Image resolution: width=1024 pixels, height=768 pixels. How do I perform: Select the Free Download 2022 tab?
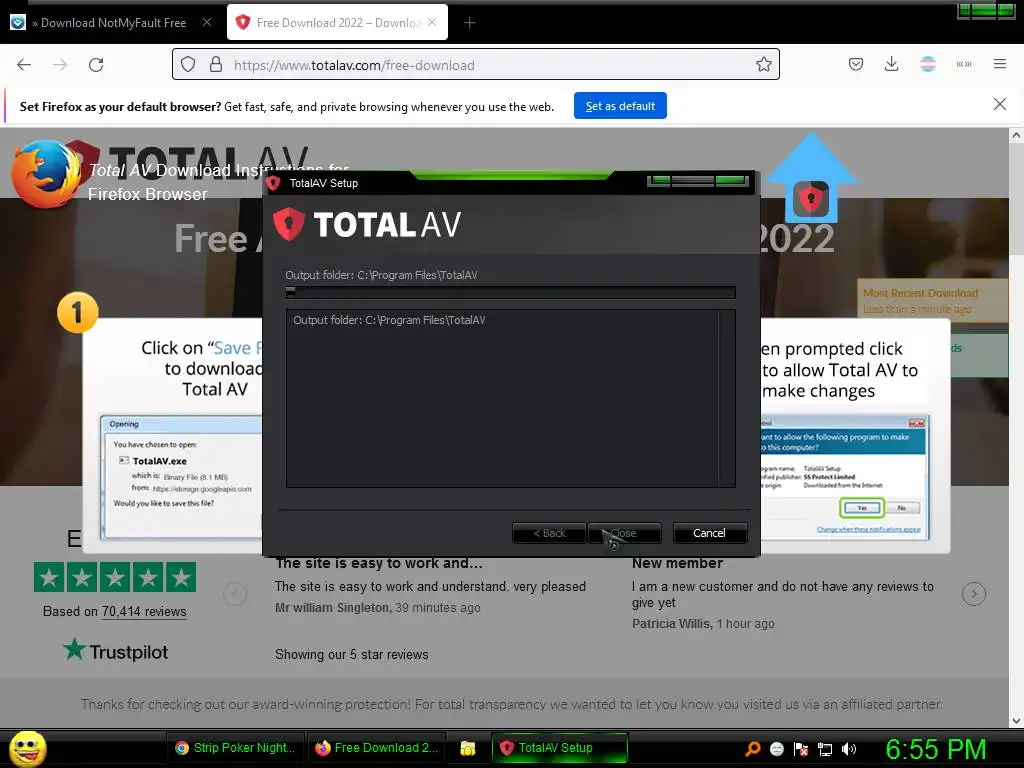click(x=338, y=23)
